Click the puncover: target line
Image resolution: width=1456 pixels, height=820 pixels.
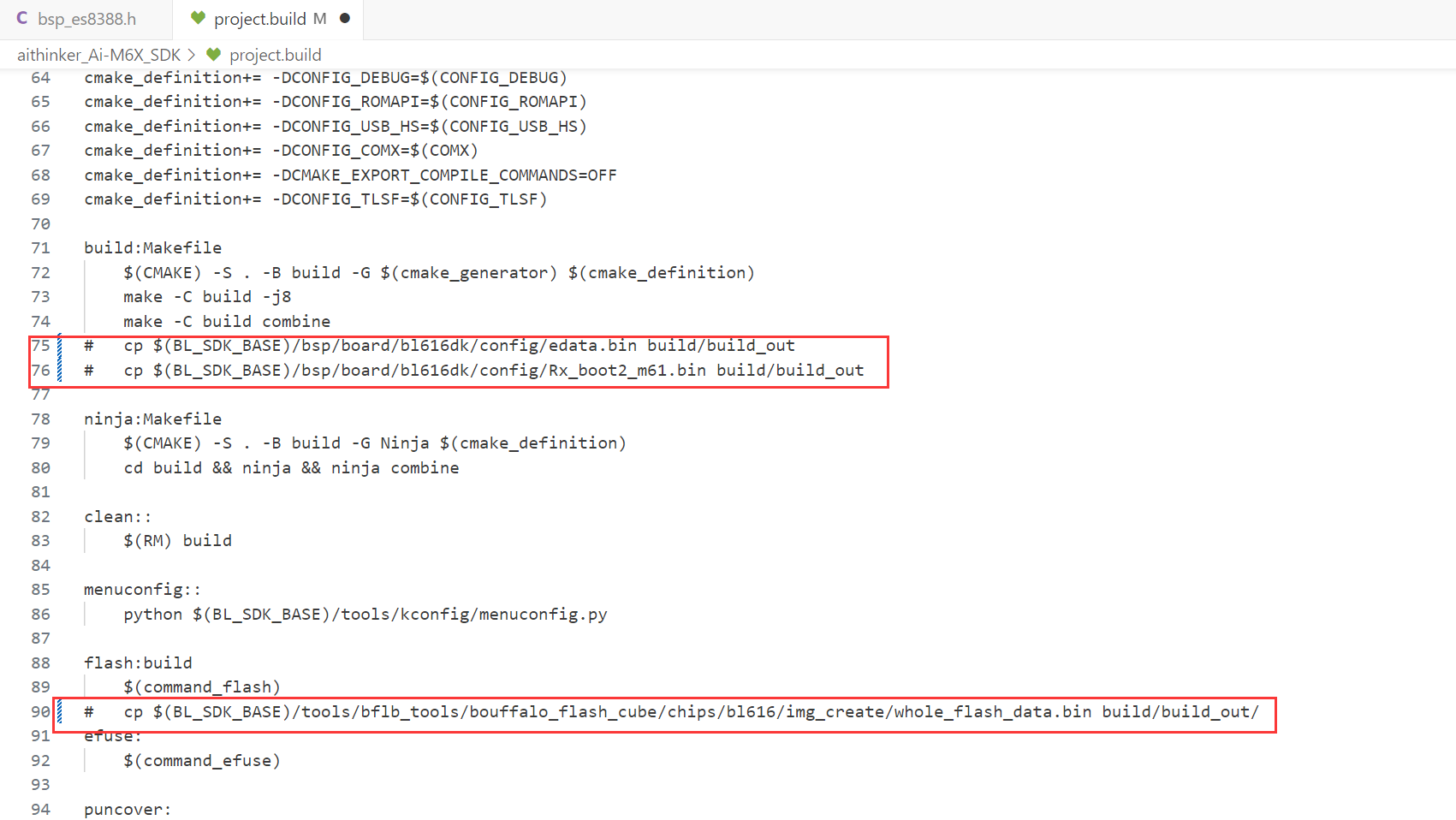128,810
